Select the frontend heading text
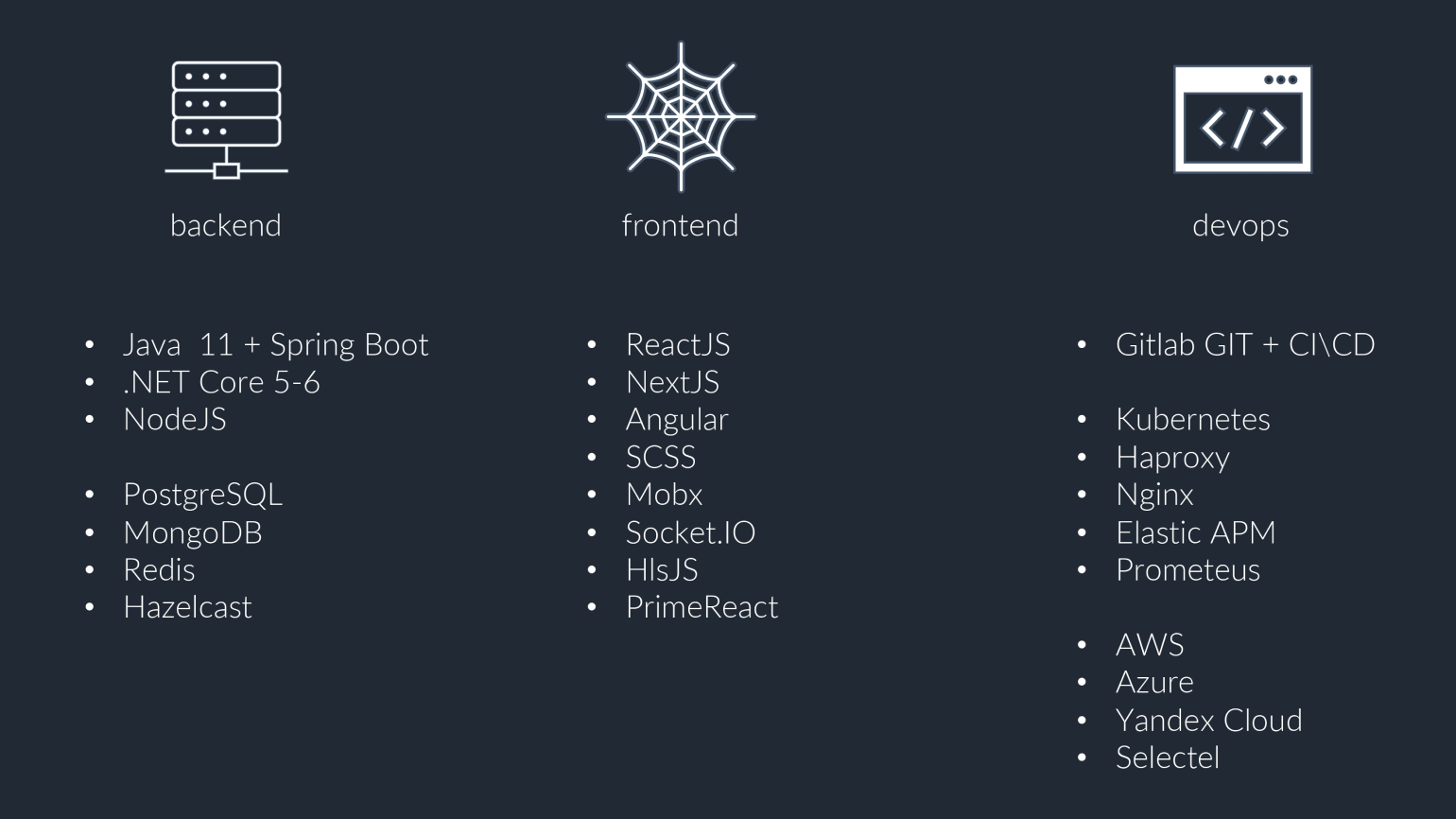 (681, 225)
